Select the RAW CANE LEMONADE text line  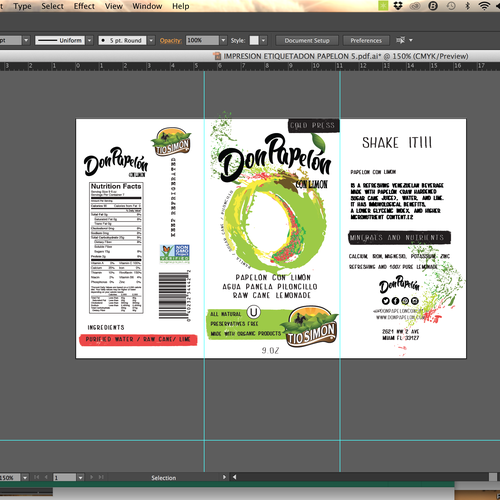click(x=271, y=295)
